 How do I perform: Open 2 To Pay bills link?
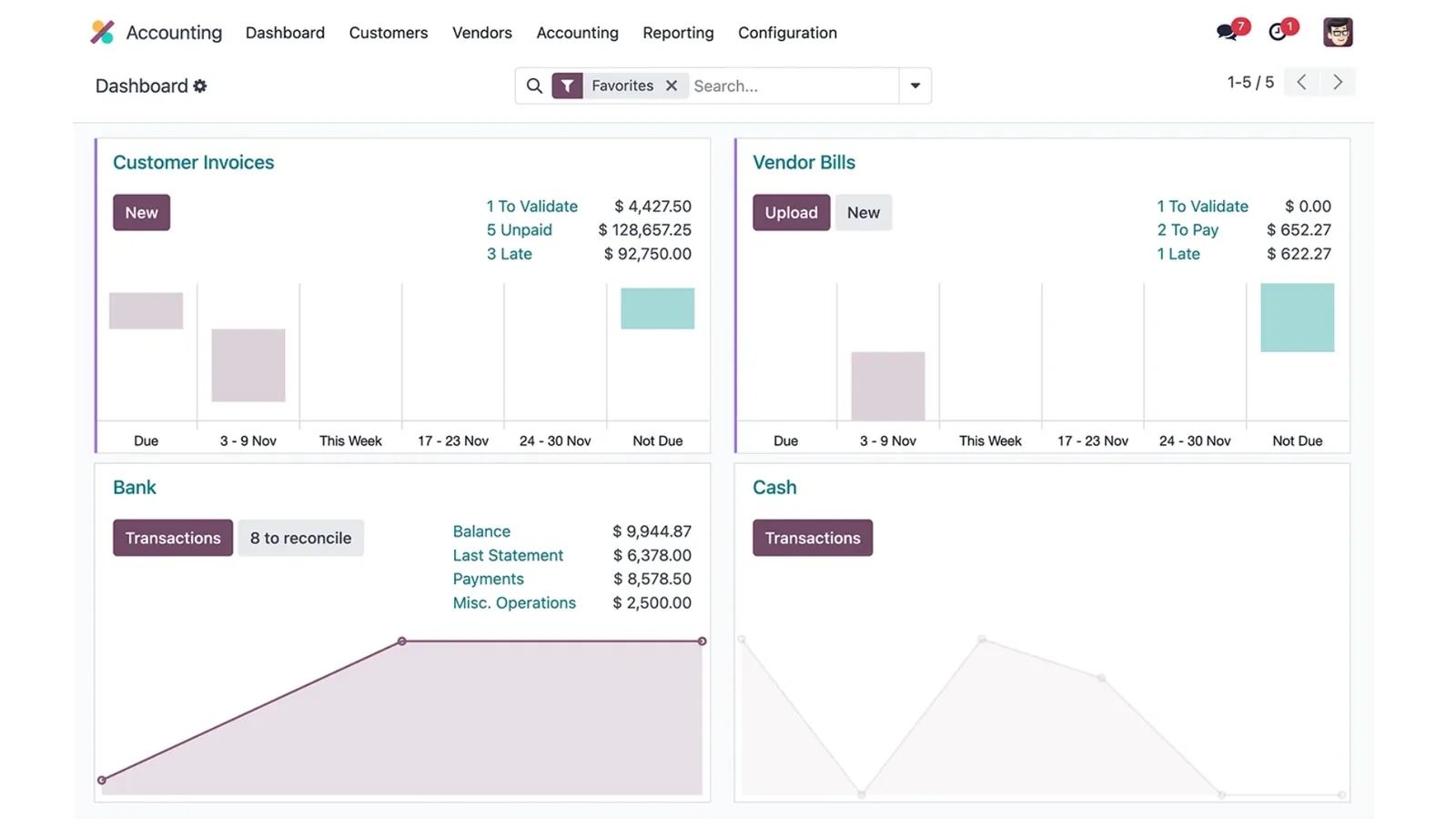1188,230
